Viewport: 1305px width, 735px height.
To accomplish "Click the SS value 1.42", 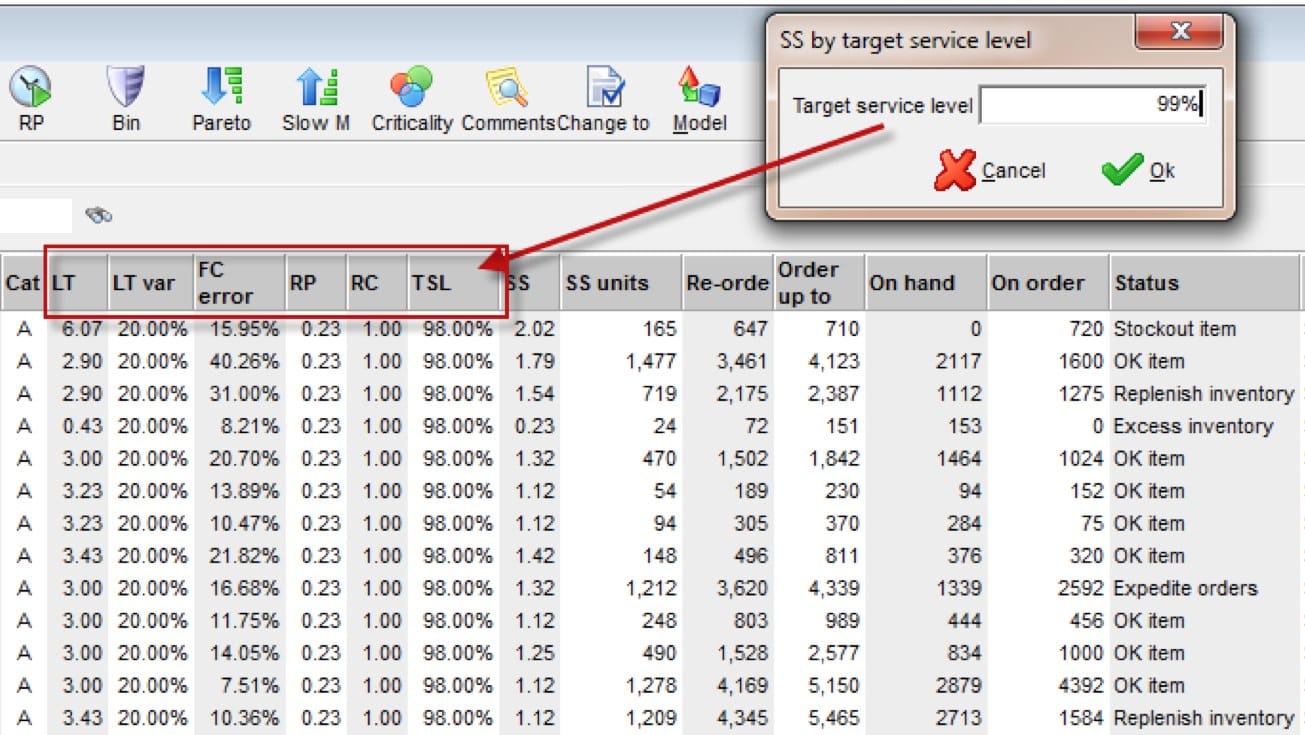I will click(534, 556).
